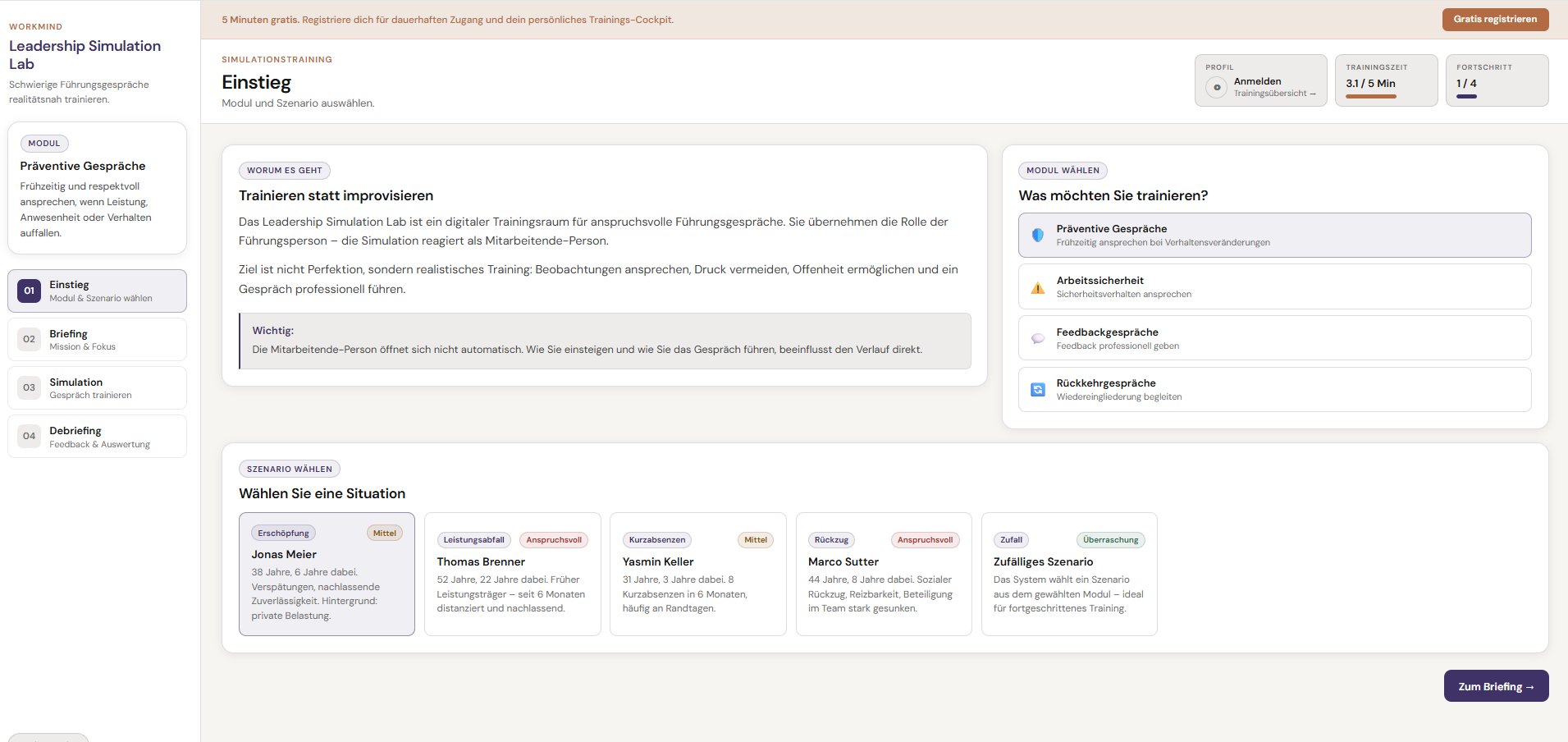
Task: Click the MODUL label in sidebar card
Action: (x=44, y=143)
